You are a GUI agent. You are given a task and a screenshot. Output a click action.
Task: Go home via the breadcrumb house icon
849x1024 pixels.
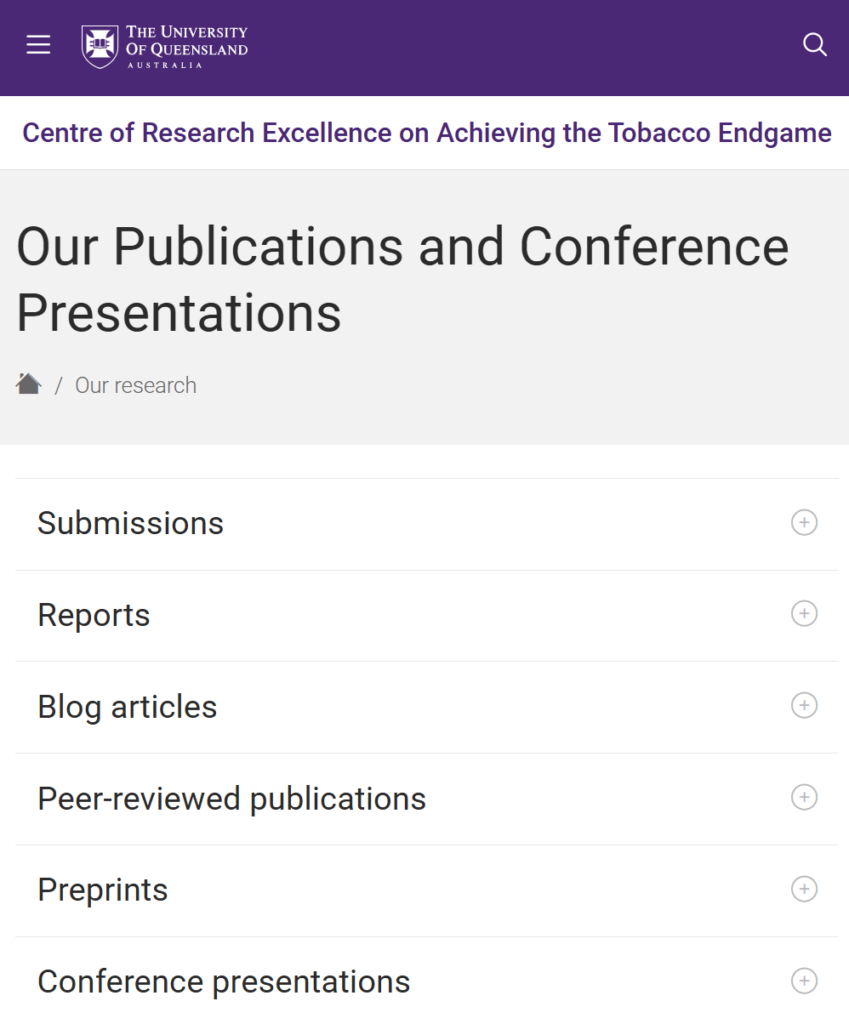pyautogui.click(x=29, y=384)
